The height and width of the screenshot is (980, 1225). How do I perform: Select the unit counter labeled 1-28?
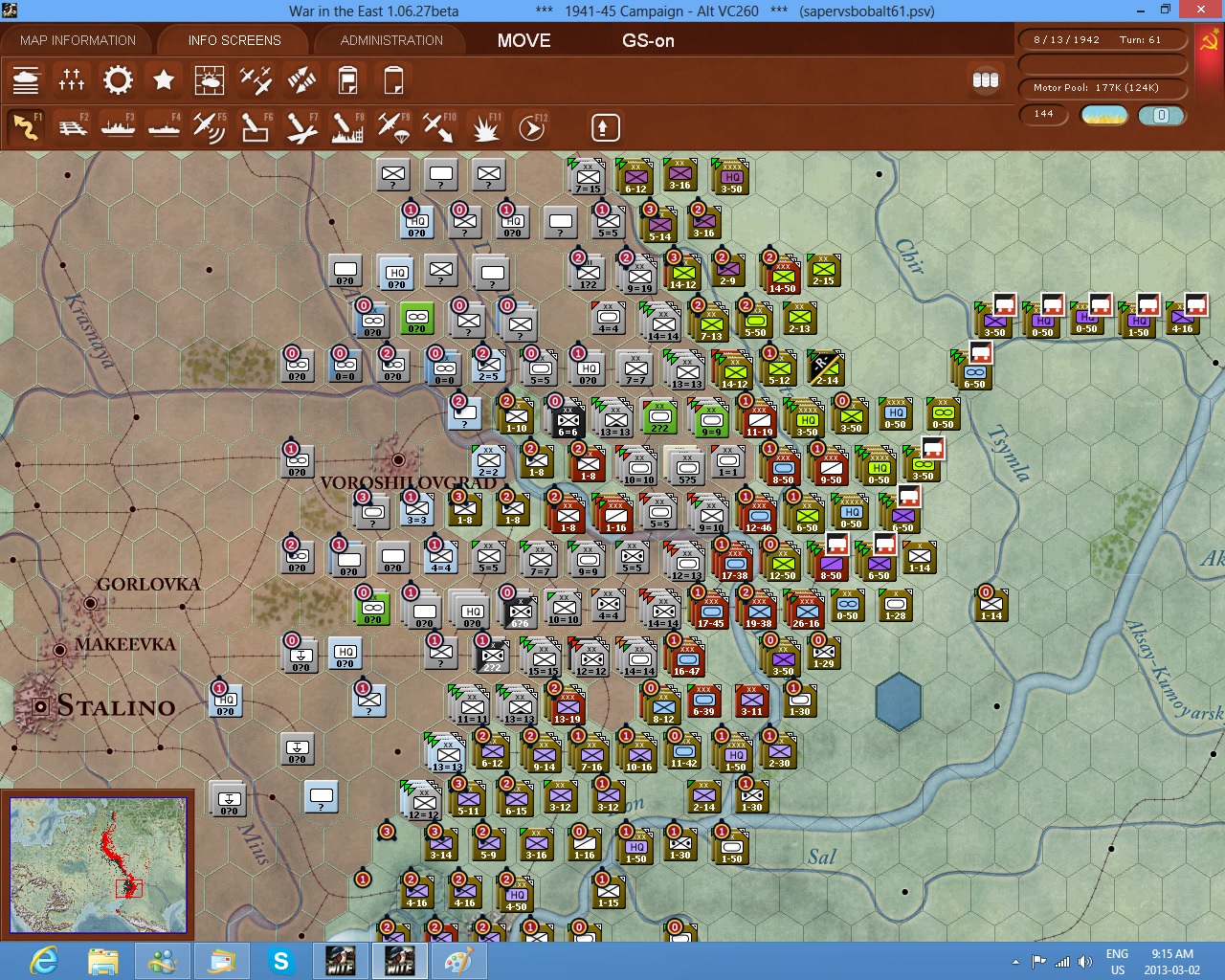[x=895, y=605]
